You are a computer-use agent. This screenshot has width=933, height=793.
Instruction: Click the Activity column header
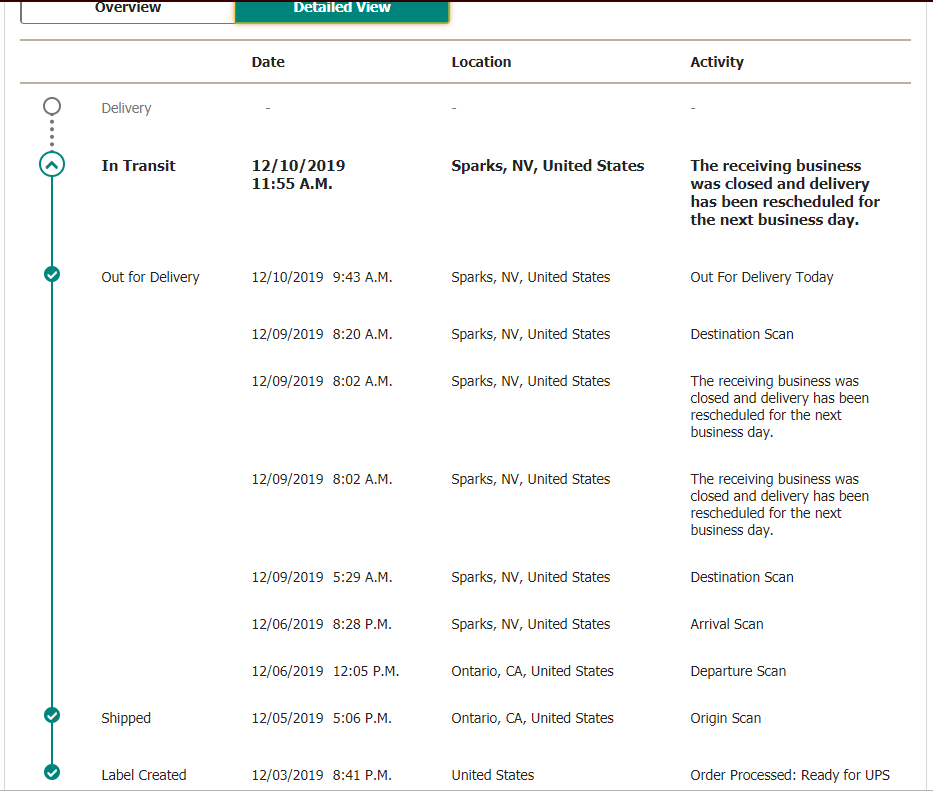(x=716, y=62)
